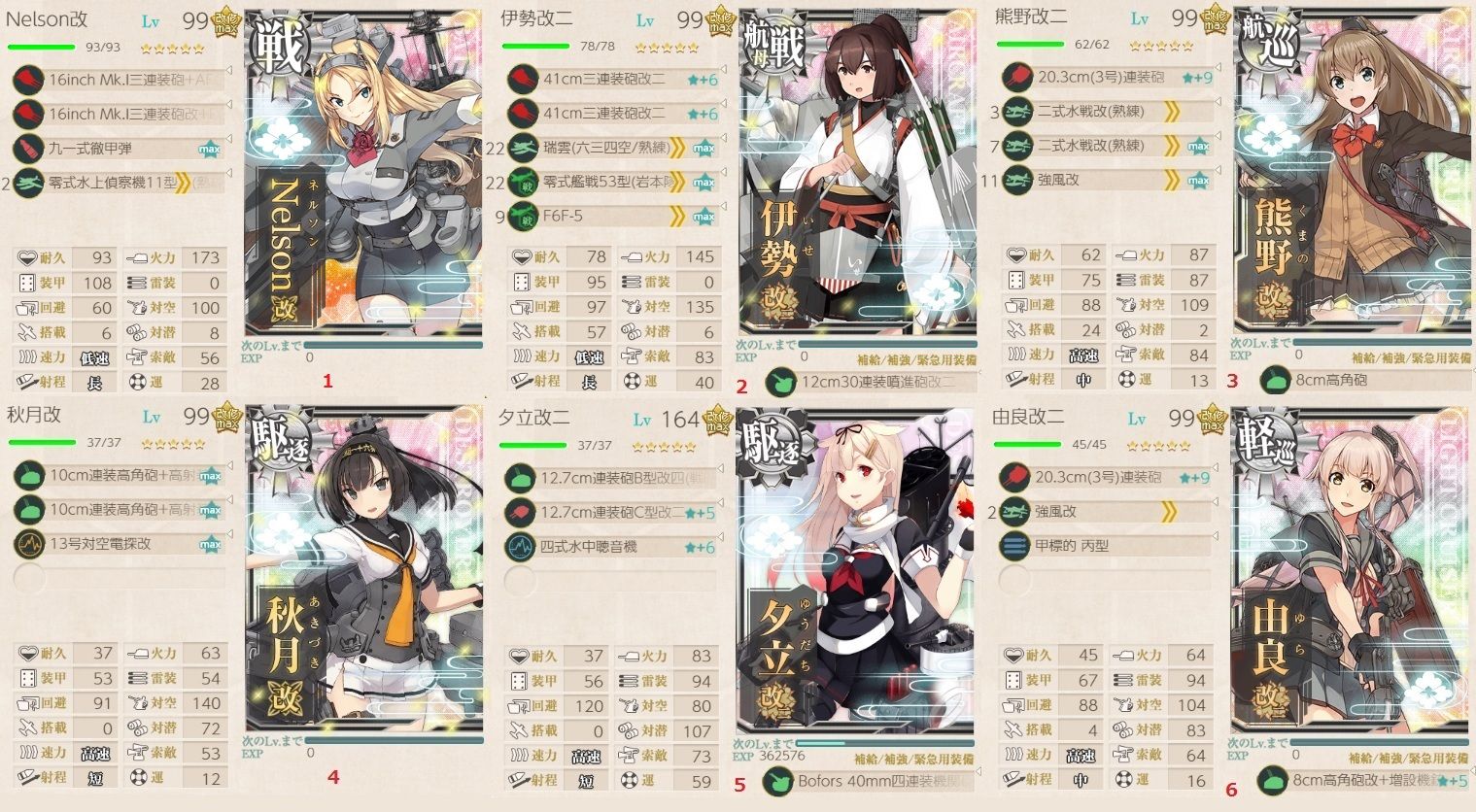Select the 13号対空電探改 radar icon
Screen dimensions: 1476x812
[29, 544]
